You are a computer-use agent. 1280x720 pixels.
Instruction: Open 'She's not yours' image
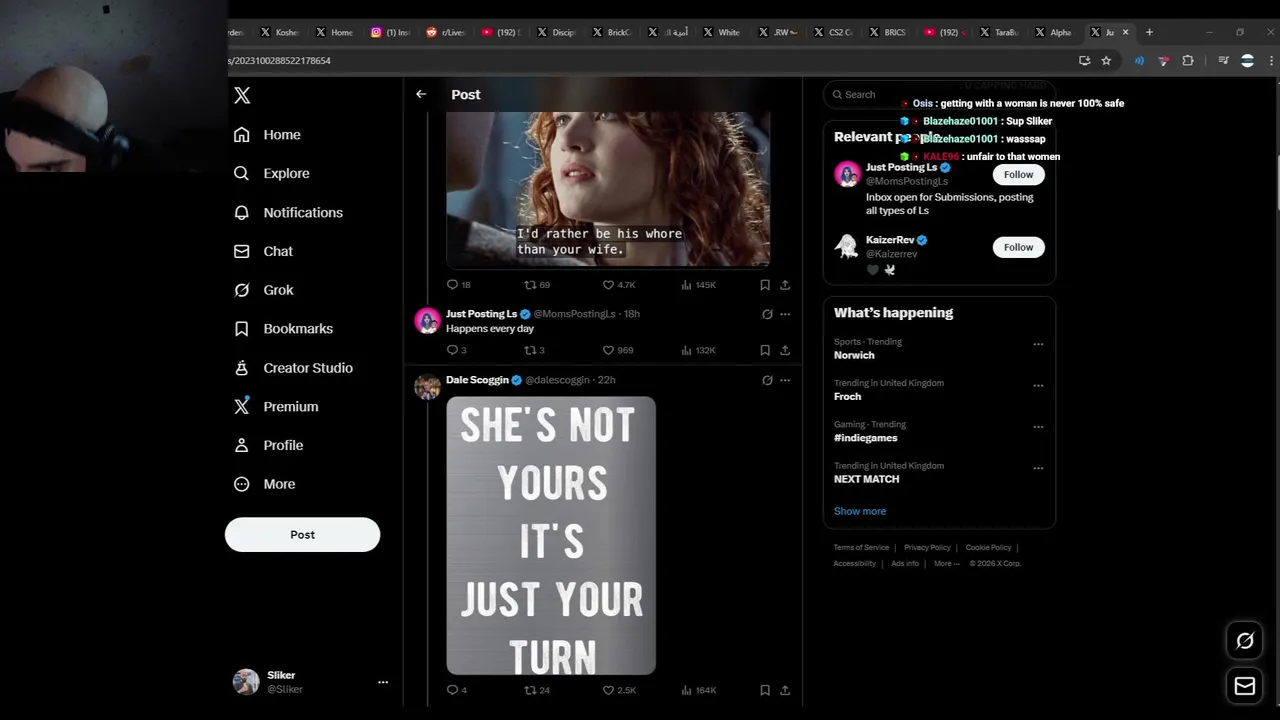[x=551, y=535]
